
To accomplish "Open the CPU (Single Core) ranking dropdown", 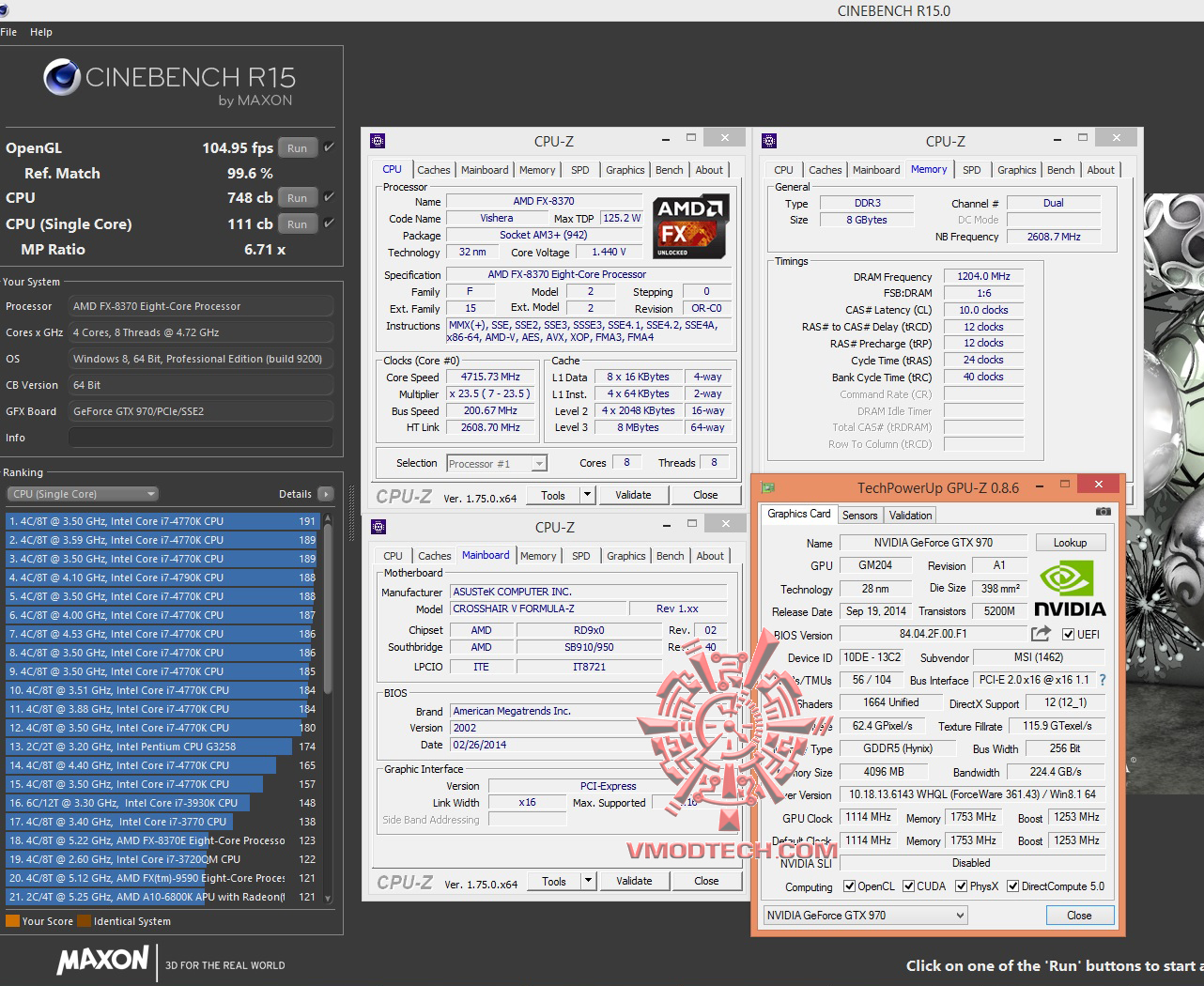I will coord(83,494).
